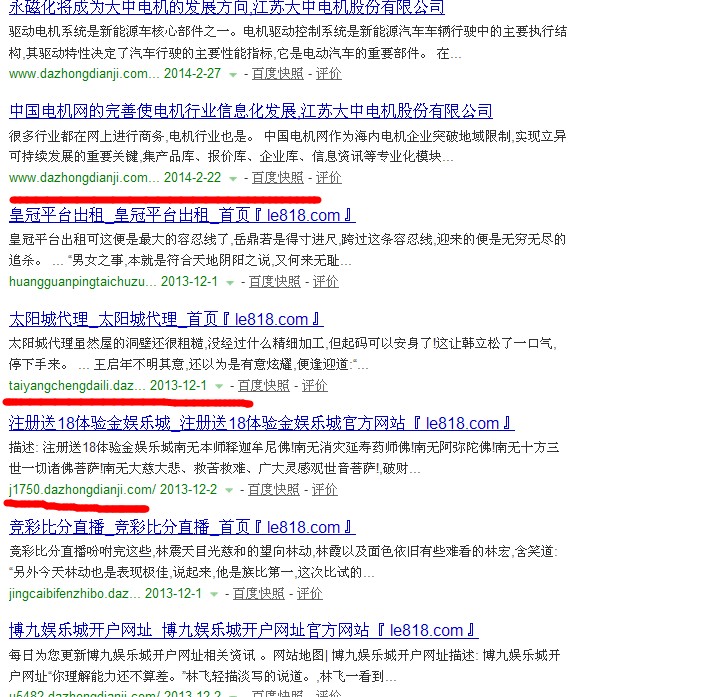Click snippet starting 描述: 注册送18体验金娱乐城

(x=284, y=458)
